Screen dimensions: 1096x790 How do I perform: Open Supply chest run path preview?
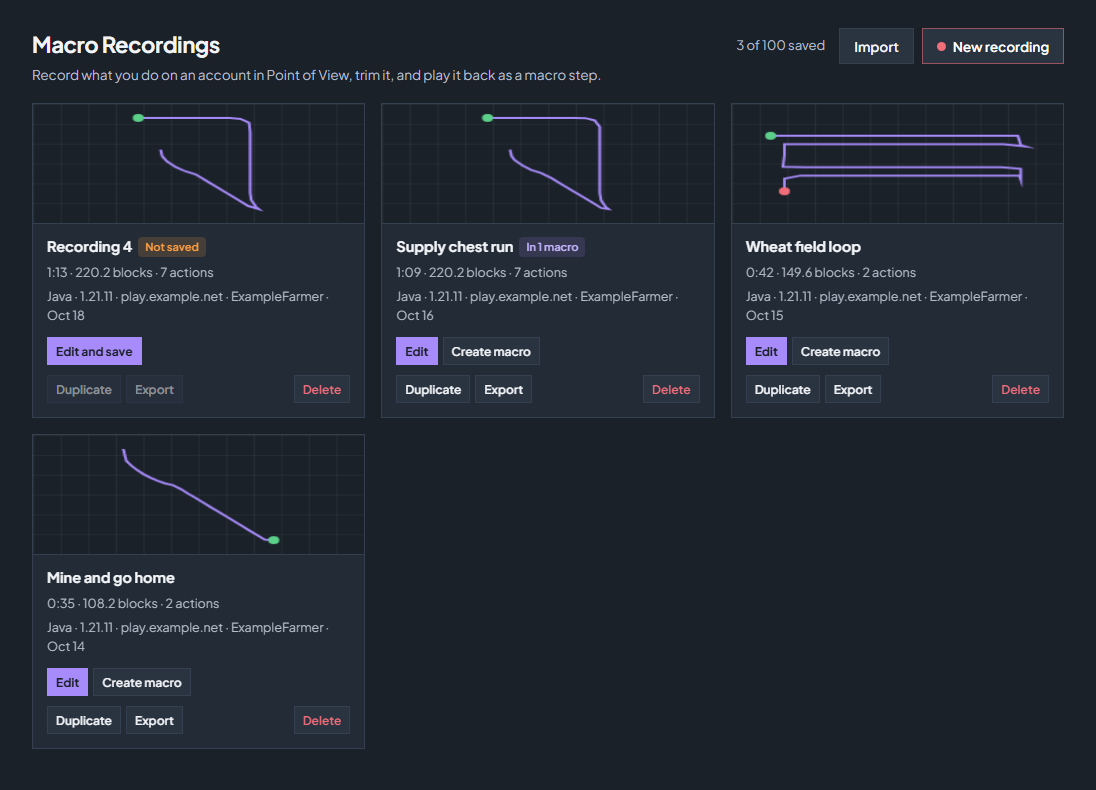(x=548, y=164)
